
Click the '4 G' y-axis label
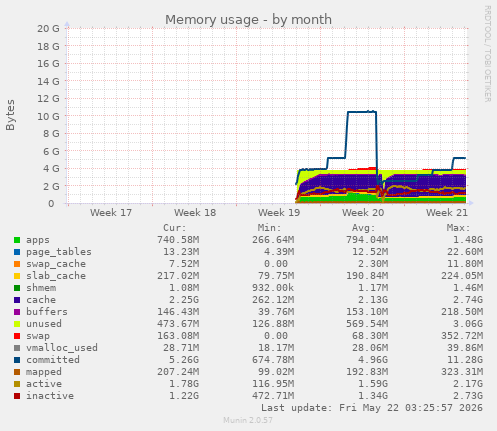[x=51, y=169]
